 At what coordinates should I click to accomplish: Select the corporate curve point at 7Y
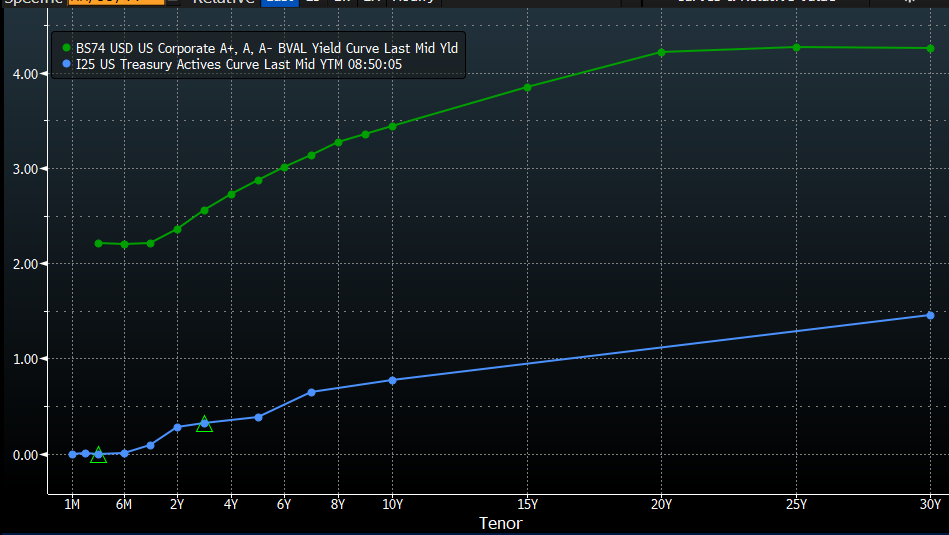point(311,156)
